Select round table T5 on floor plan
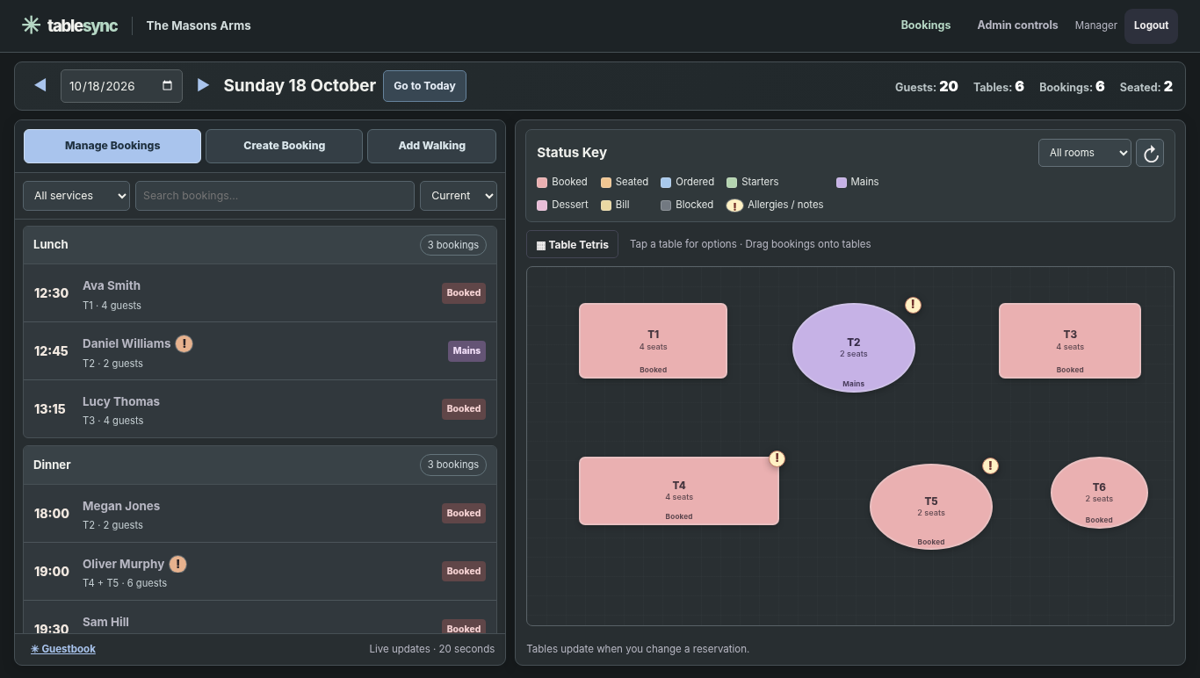 click(x=931, y=507)
